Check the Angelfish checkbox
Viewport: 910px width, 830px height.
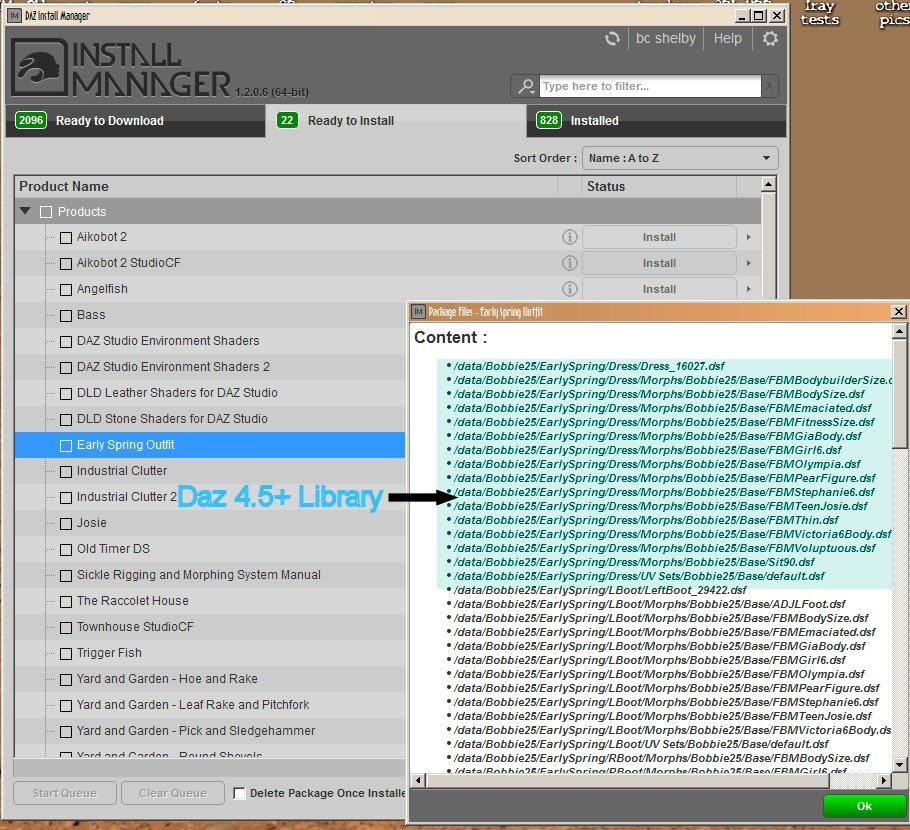point(66,290)
